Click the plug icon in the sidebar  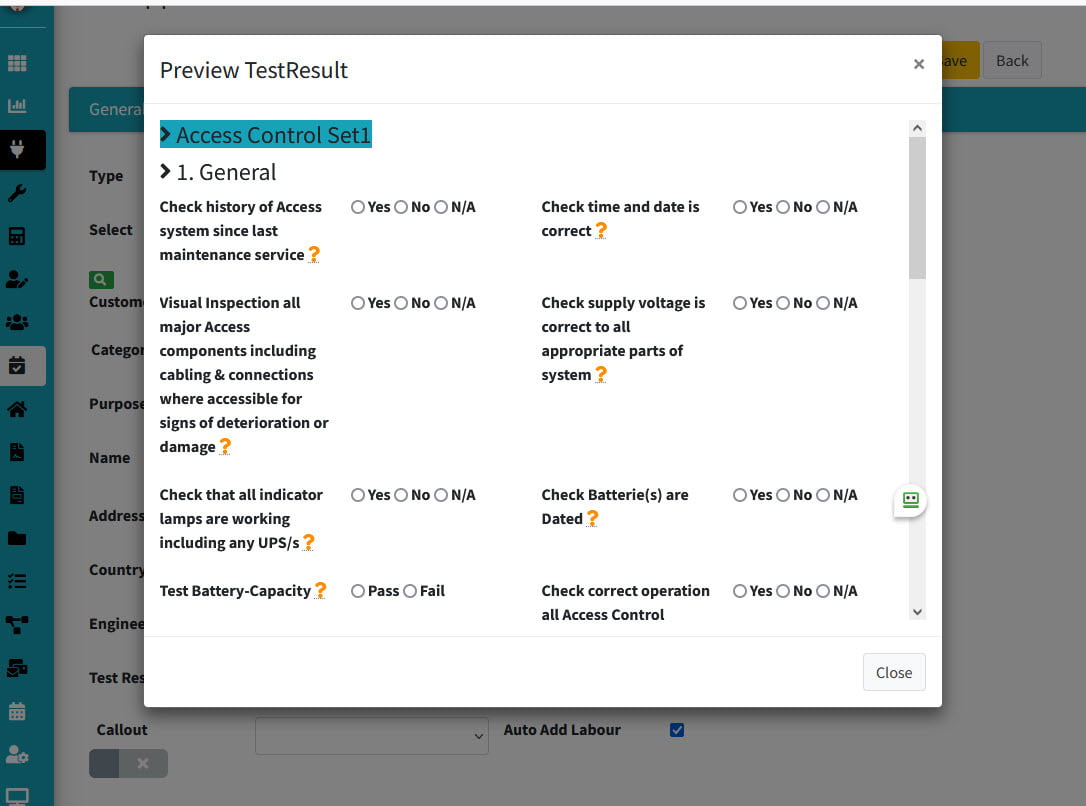17,150
